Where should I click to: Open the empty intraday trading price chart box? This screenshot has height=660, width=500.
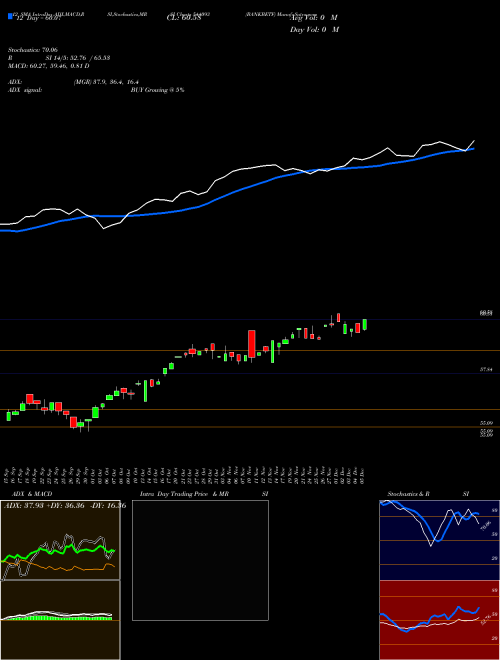[200, 560]
